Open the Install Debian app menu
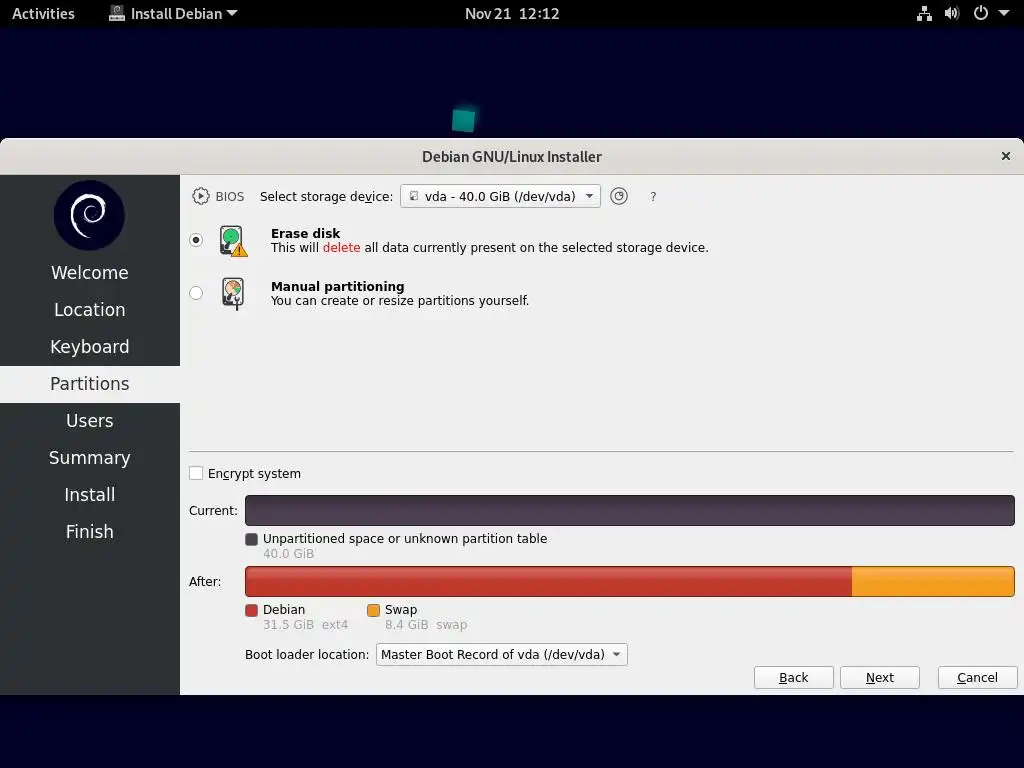This screenshot has width=1024, height=768. (x=173, y=13)
